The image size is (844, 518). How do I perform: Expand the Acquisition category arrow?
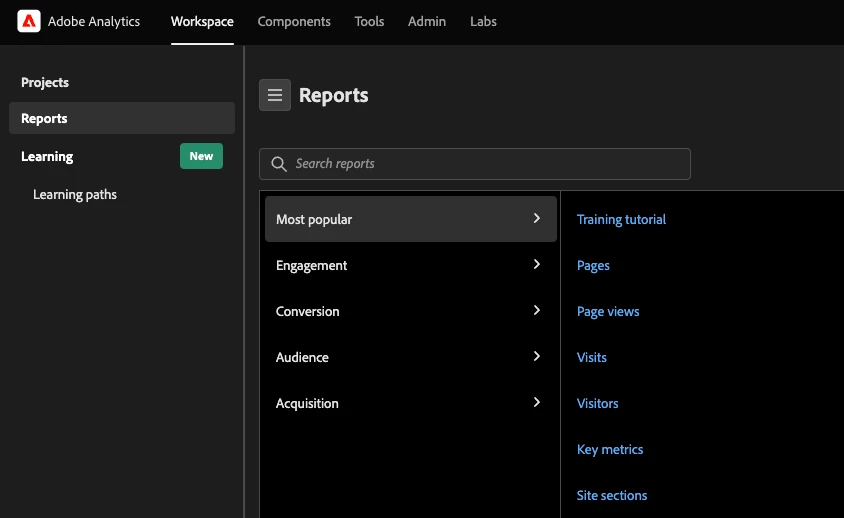pos(537,402)
